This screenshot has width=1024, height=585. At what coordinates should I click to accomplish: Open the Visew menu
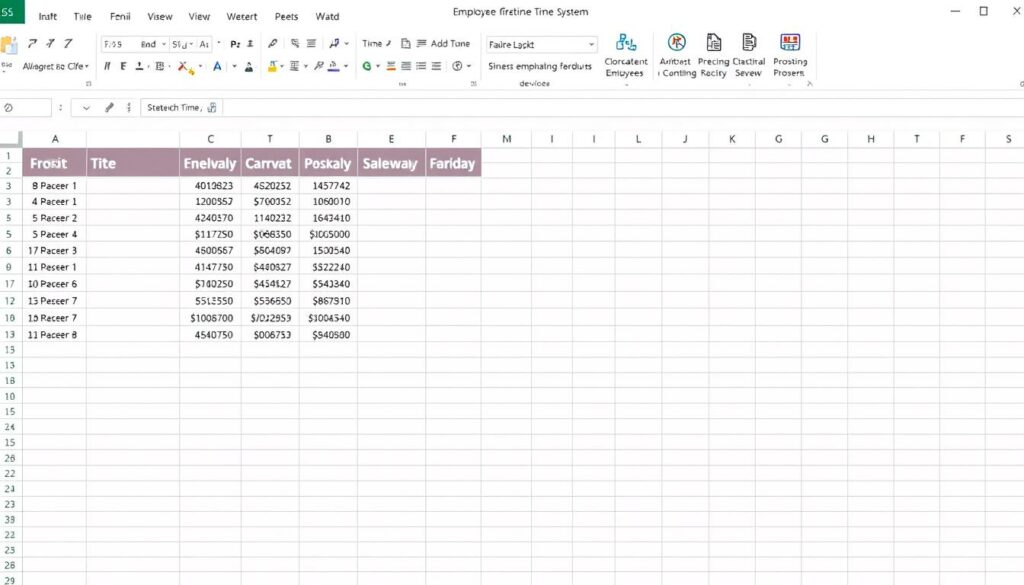[159, 16]
